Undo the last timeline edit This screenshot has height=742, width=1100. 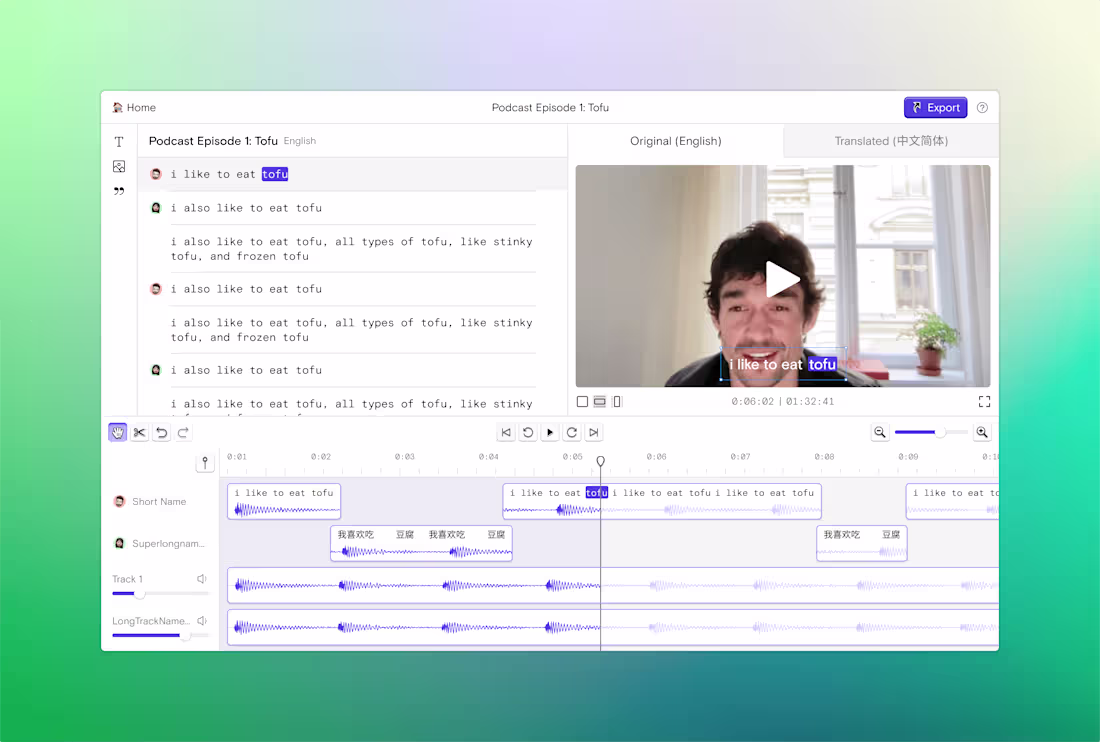[162, 432]
